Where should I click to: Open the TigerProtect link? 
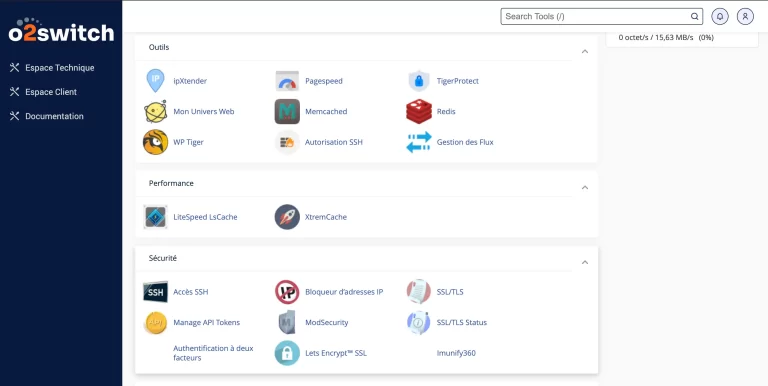(x=457, y=81)
